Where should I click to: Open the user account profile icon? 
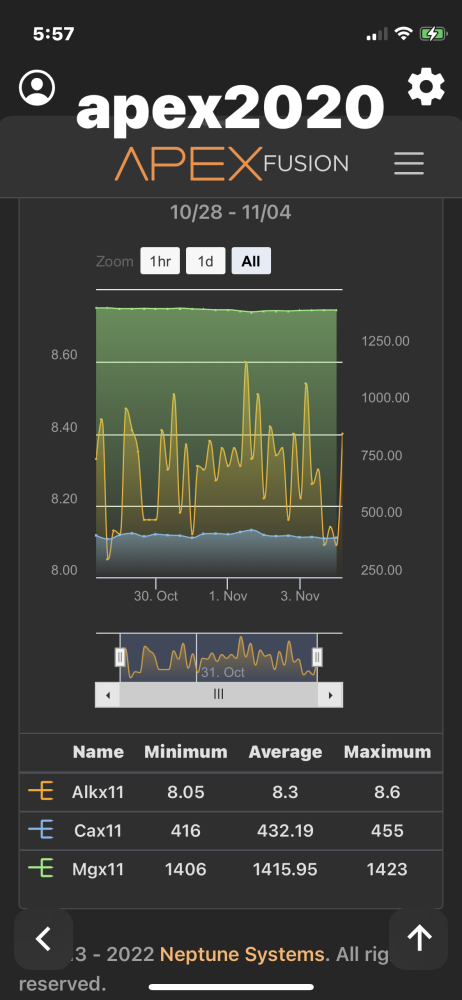[37, 87]
